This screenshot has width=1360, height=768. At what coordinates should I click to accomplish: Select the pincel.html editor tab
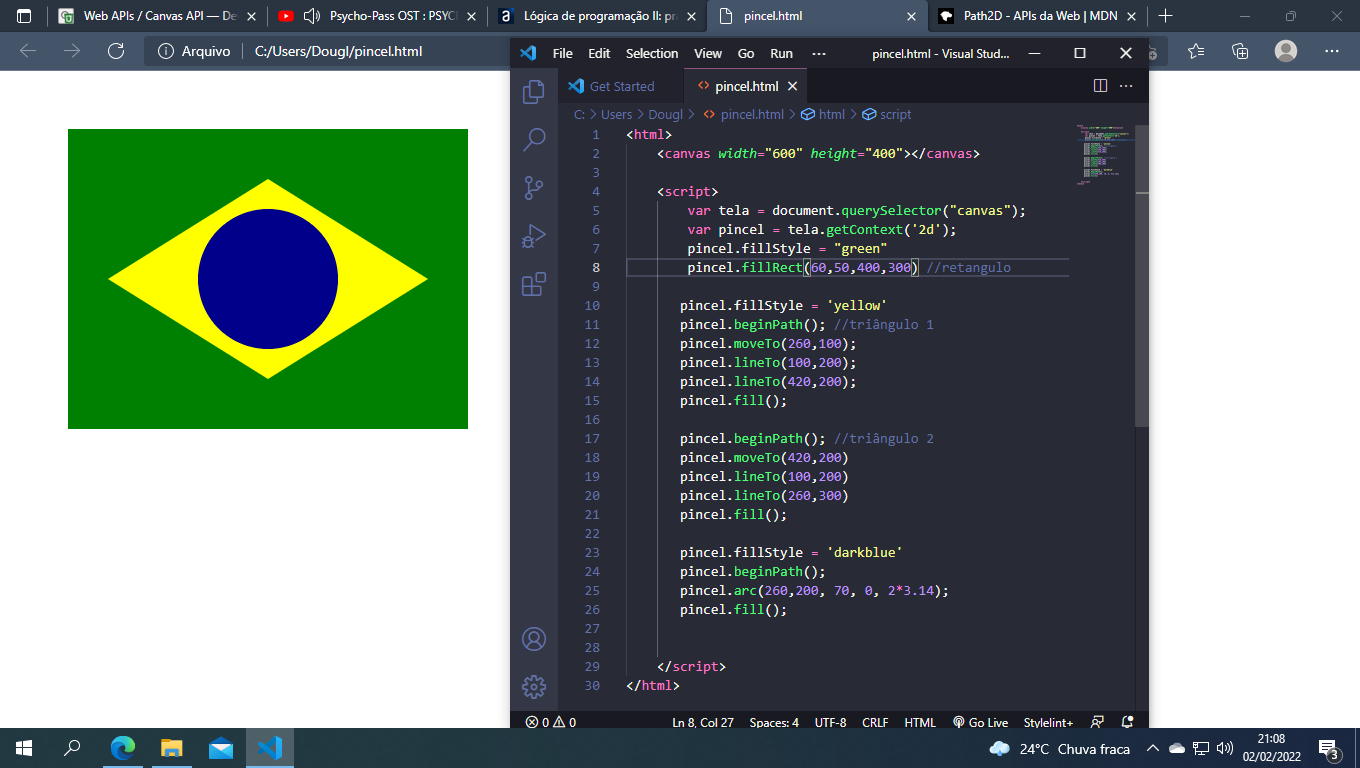tap(746, 86)
